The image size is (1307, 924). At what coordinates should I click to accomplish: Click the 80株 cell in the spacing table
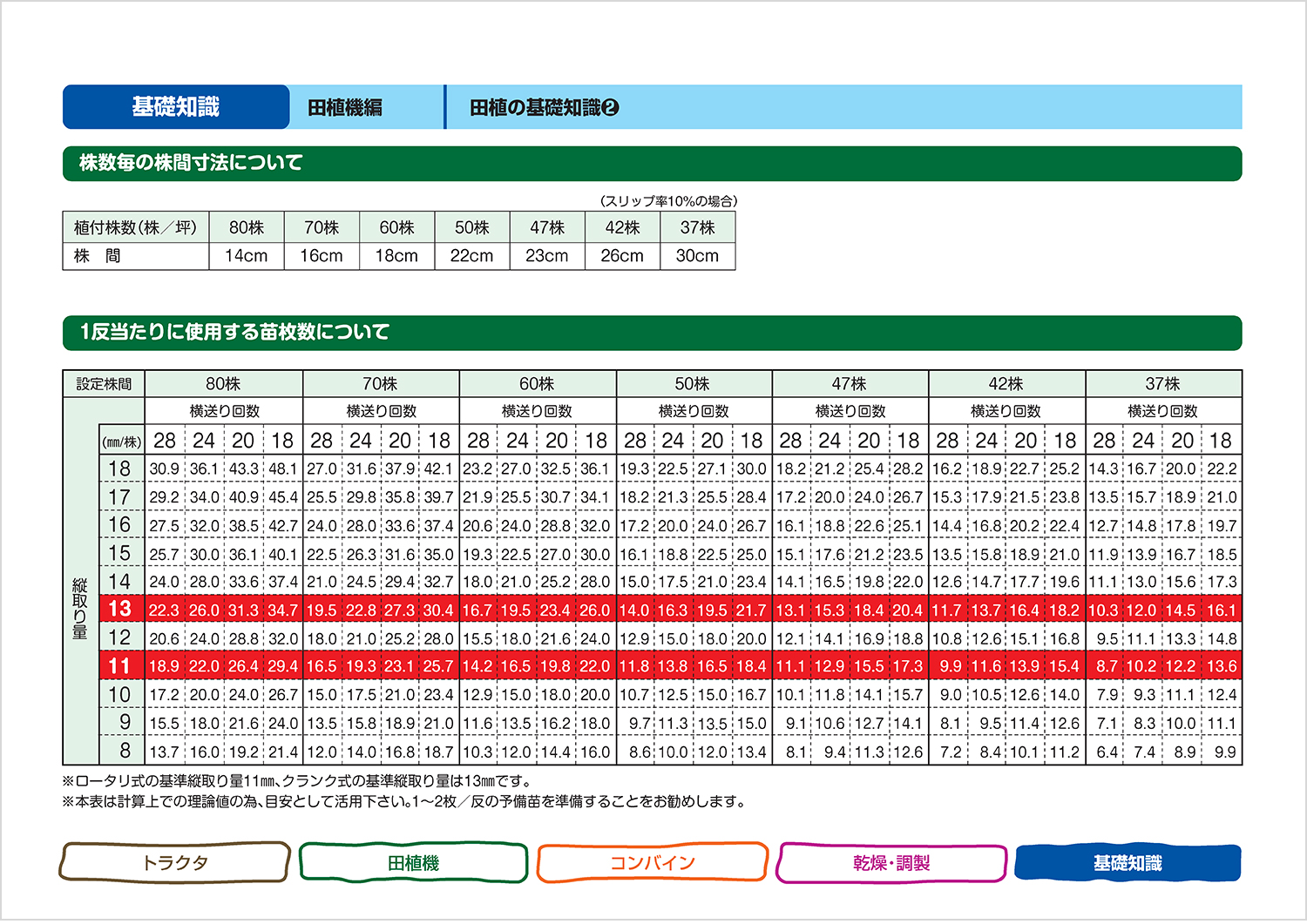pyautogui.click(x=247, y=227)
